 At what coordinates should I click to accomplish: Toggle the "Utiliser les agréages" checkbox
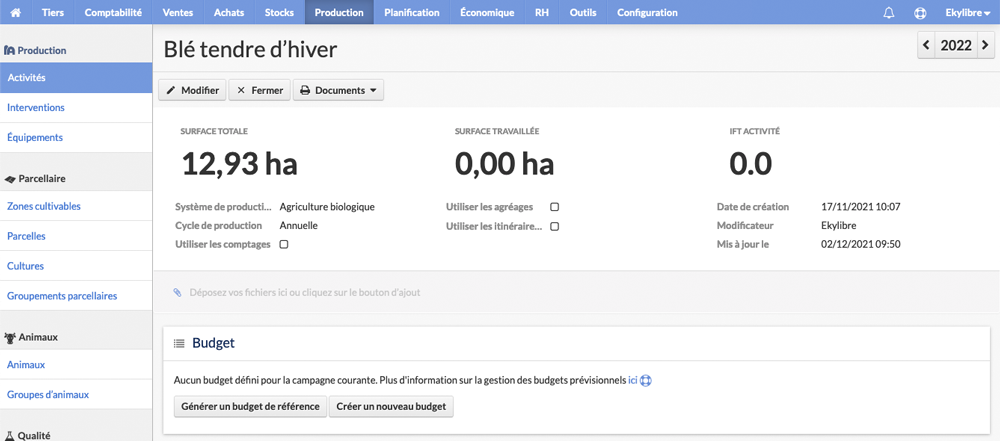click(x=555, y=207)
